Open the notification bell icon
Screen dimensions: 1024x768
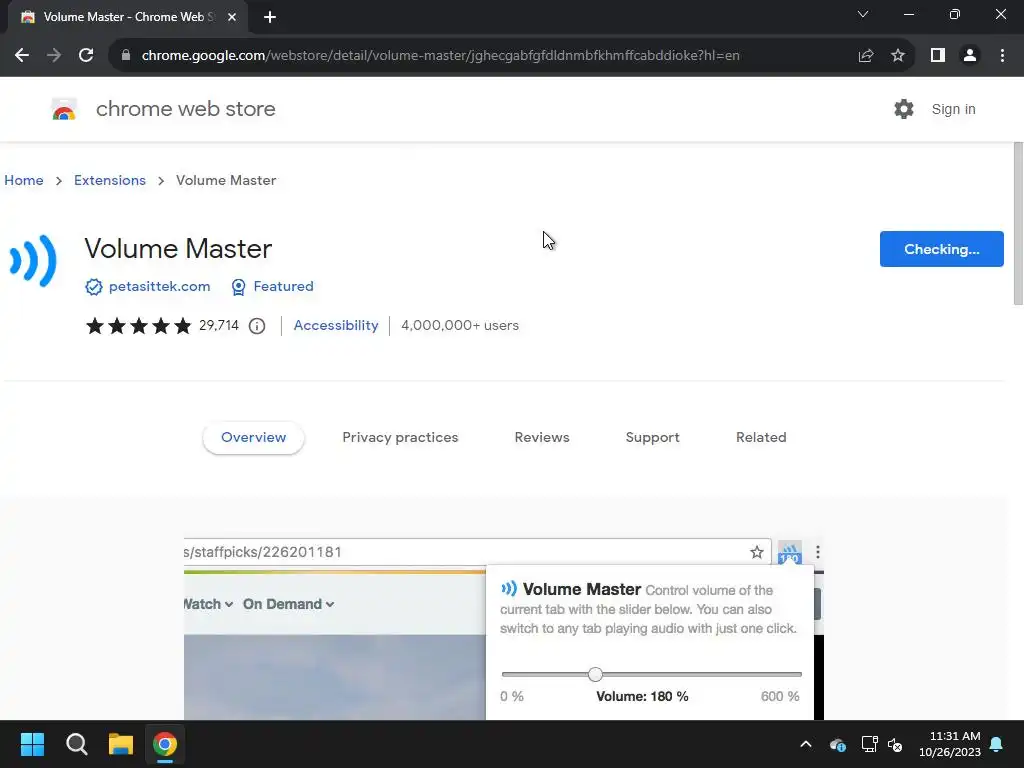pyautogui.click(x=997, y=744)
